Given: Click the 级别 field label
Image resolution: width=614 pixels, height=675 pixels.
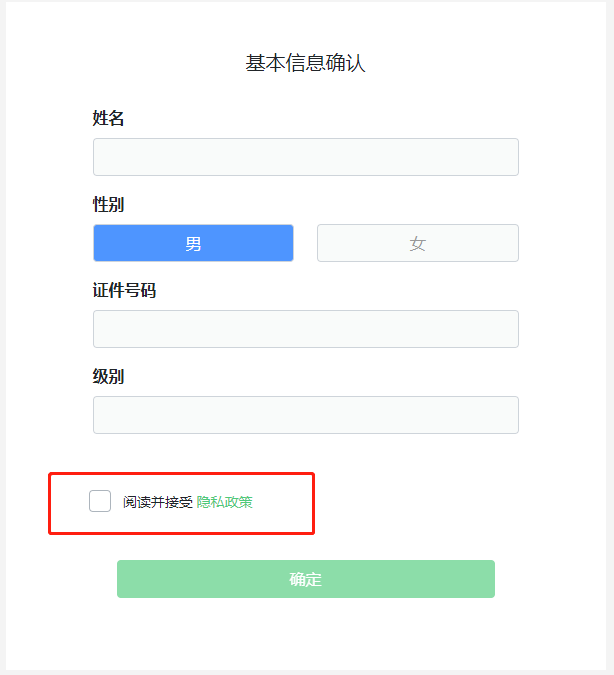Looking at the screenshot, I should click(108, 377).
